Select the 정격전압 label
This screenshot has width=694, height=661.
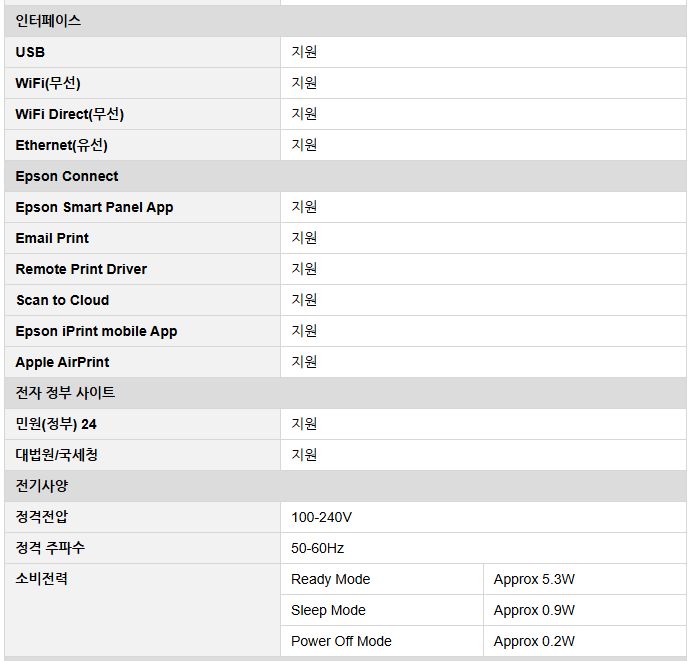(x=42, y=517)
